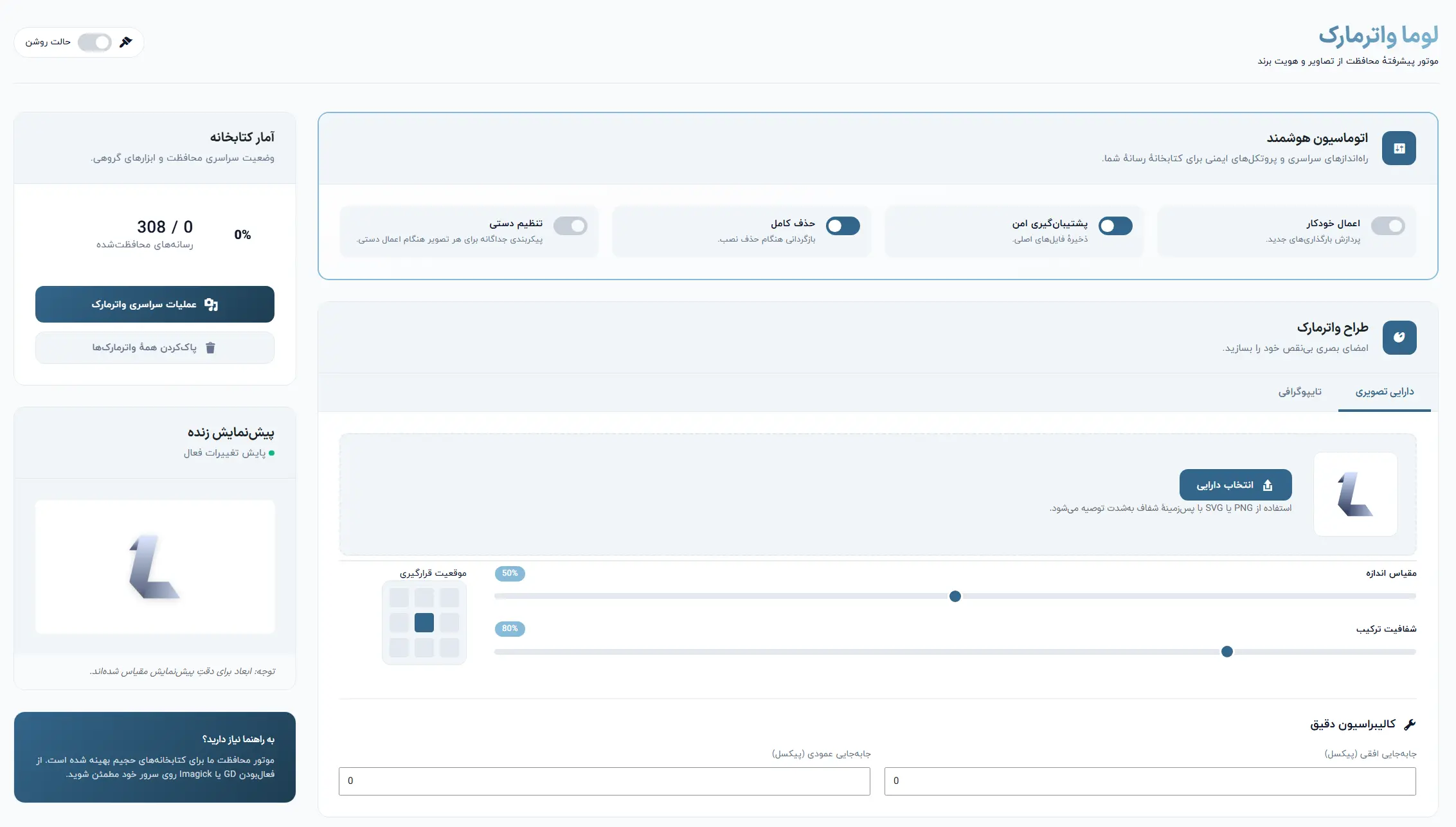
Task: Switch to the دارایی تصویری image asset tab
Action: (x=1385, y=392)
